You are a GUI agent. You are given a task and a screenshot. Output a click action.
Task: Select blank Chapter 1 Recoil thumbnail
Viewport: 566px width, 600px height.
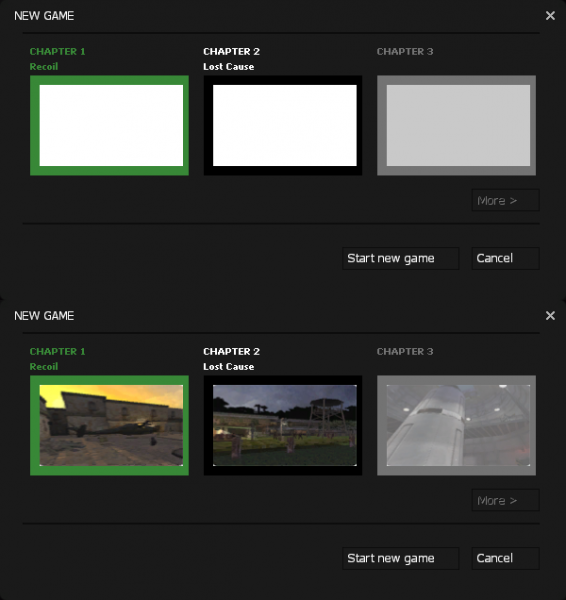(109, 126)
